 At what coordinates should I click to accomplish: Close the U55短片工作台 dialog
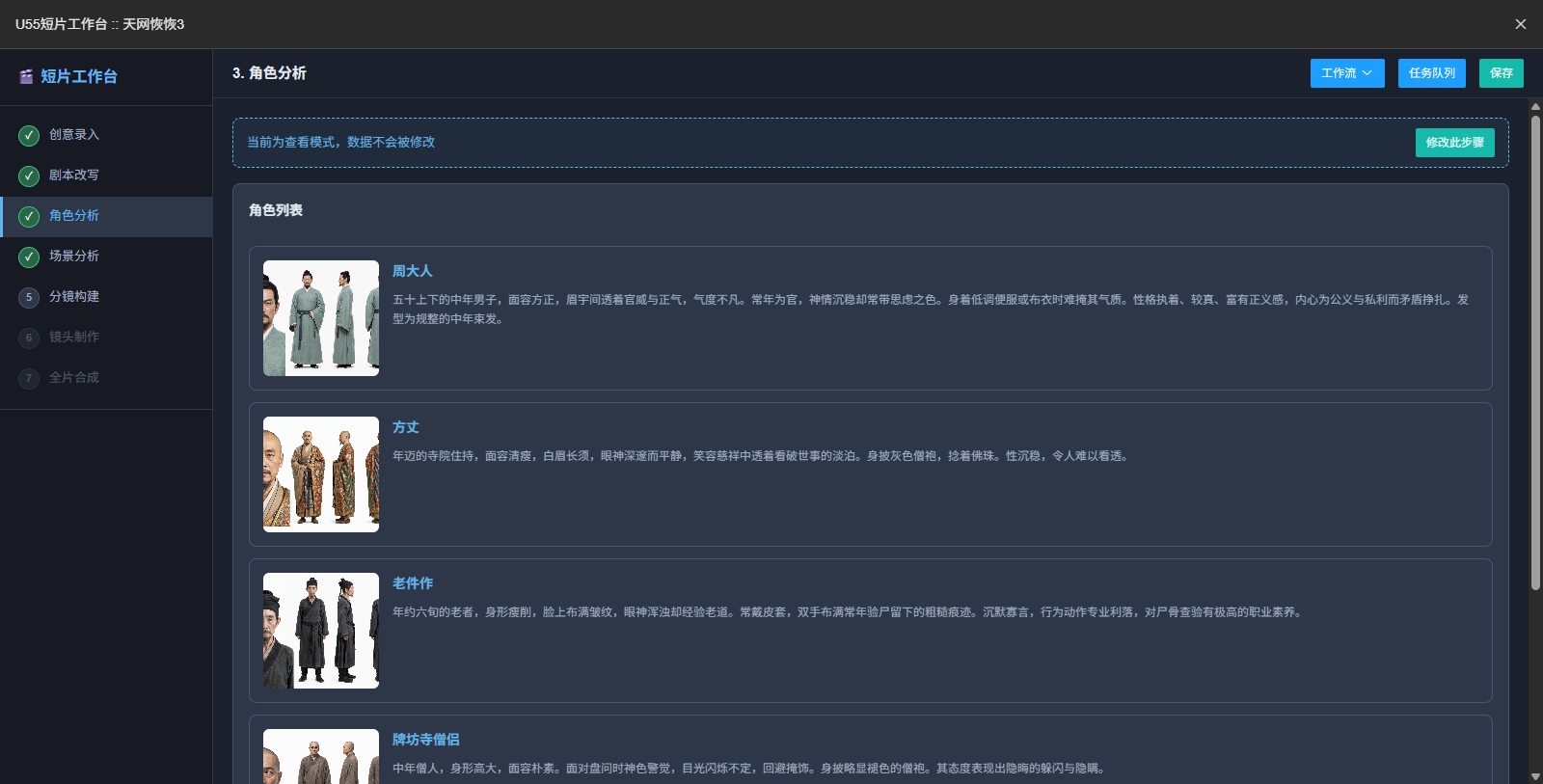(x=1521, y=24)
